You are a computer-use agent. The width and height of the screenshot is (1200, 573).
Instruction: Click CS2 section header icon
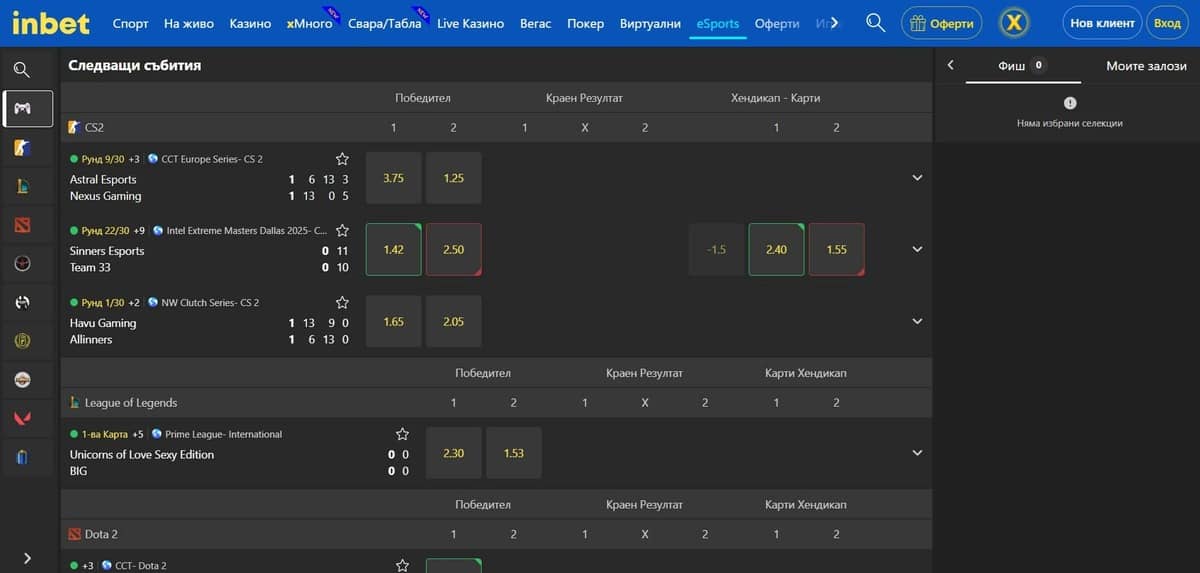73,128
